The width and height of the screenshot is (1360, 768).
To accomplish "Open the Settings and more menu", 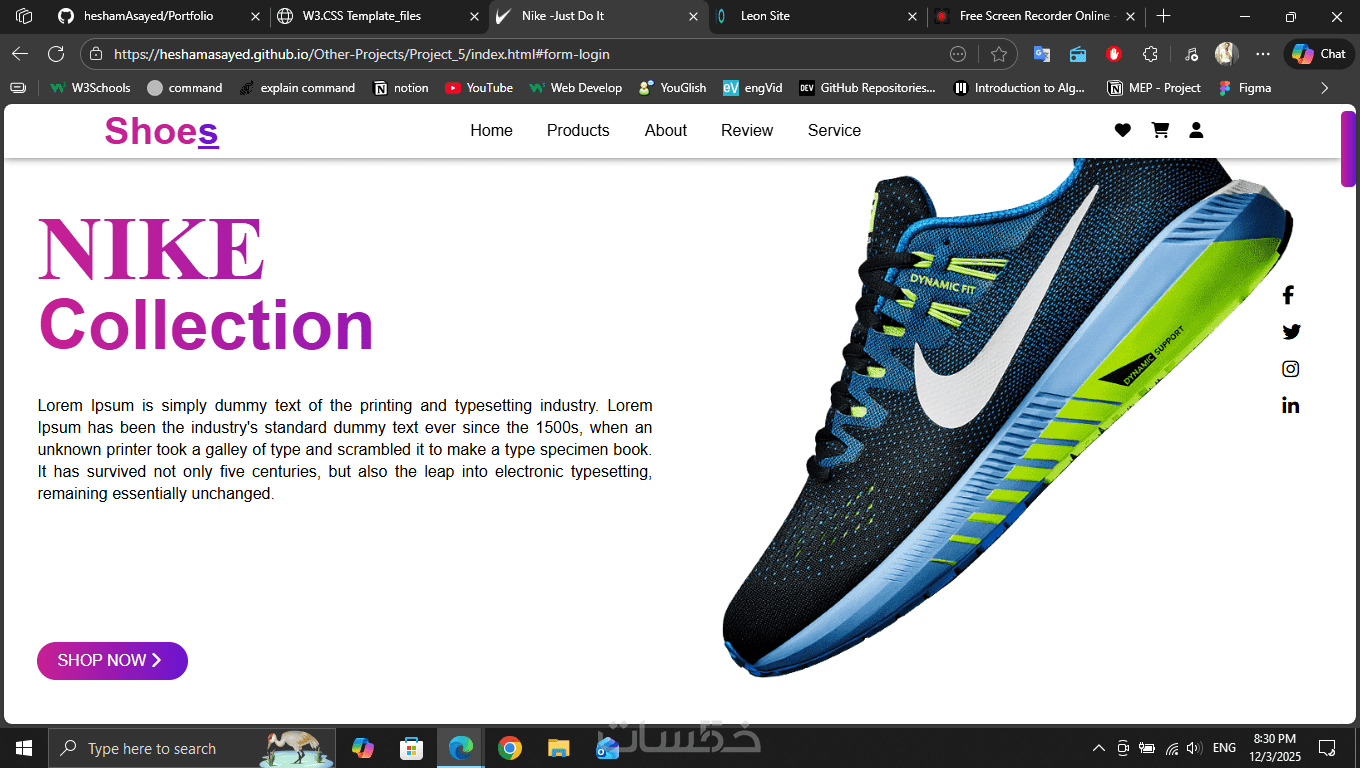I will [1263, 54].
